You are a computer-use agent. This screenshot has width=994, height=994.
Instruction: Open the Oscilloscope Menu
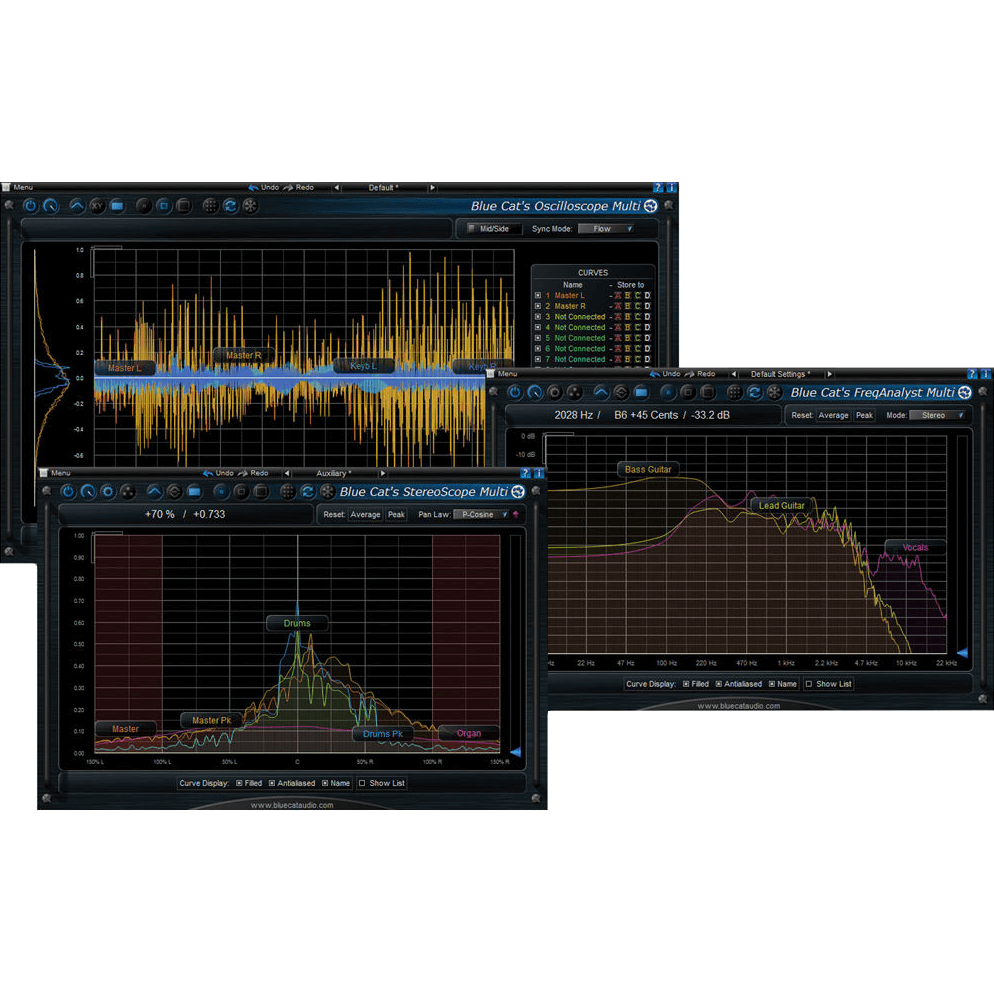click(x=18, y=187)
